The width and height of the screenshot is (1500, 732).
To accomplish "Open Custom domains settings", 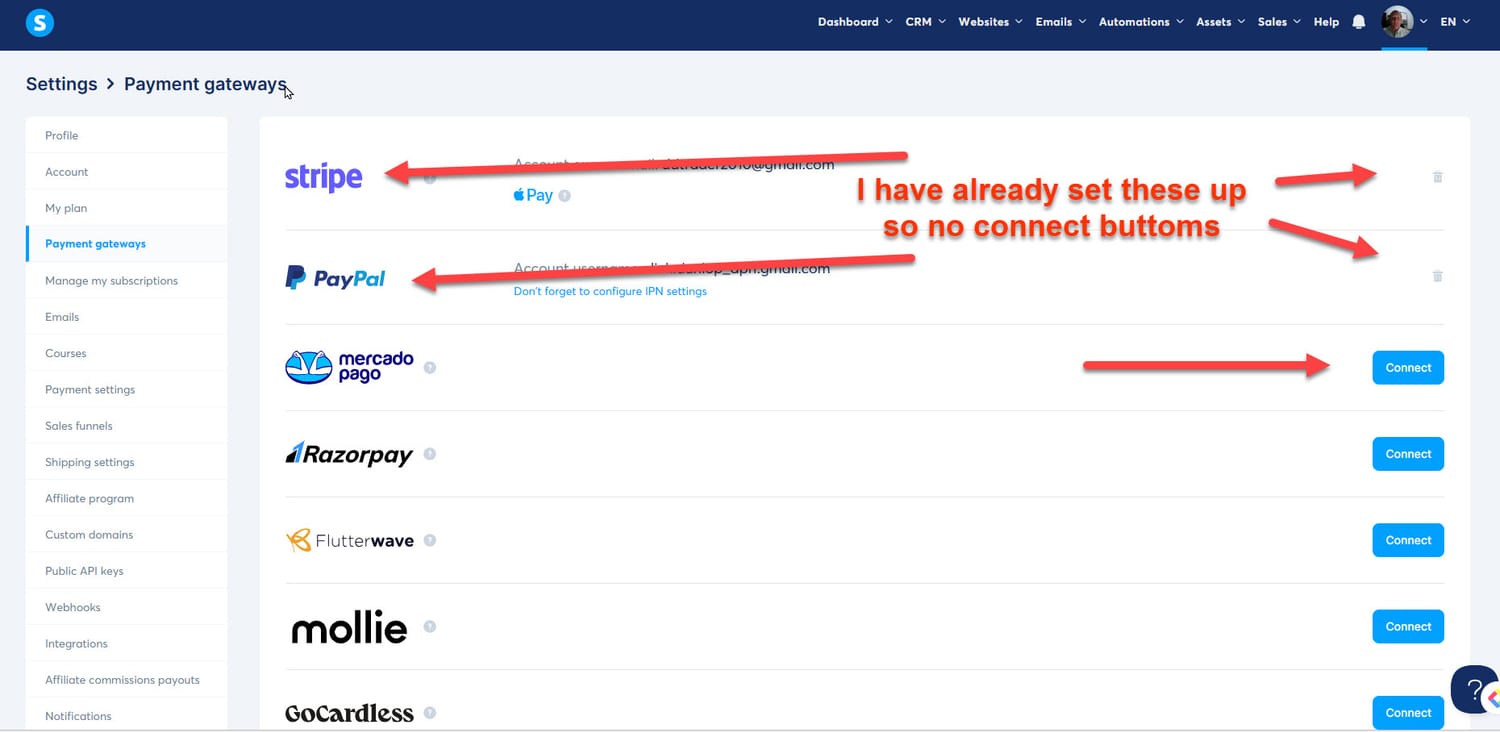I will (x=127, y=535).
